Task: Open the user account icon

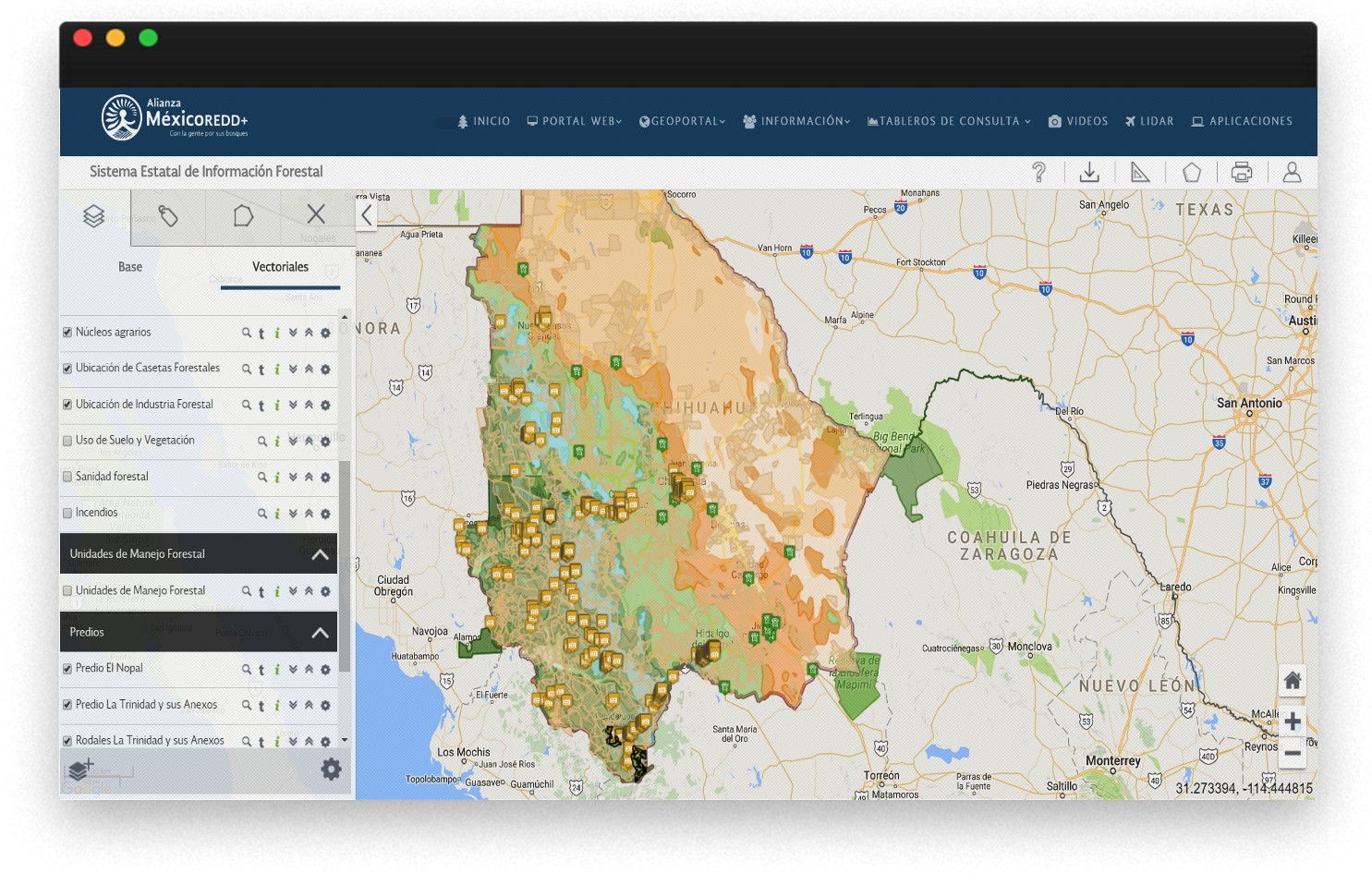Action: point(1292,173)
